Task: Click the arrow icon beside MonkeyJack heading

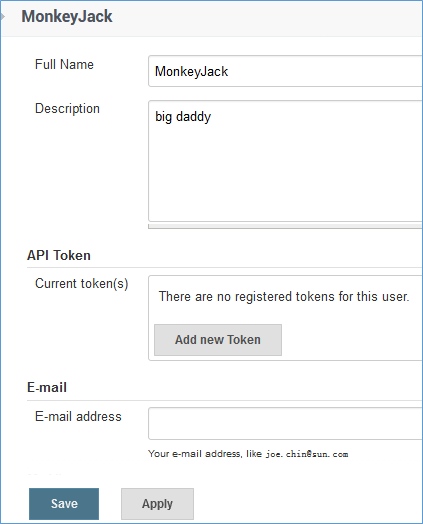Action: click(3, 16)
